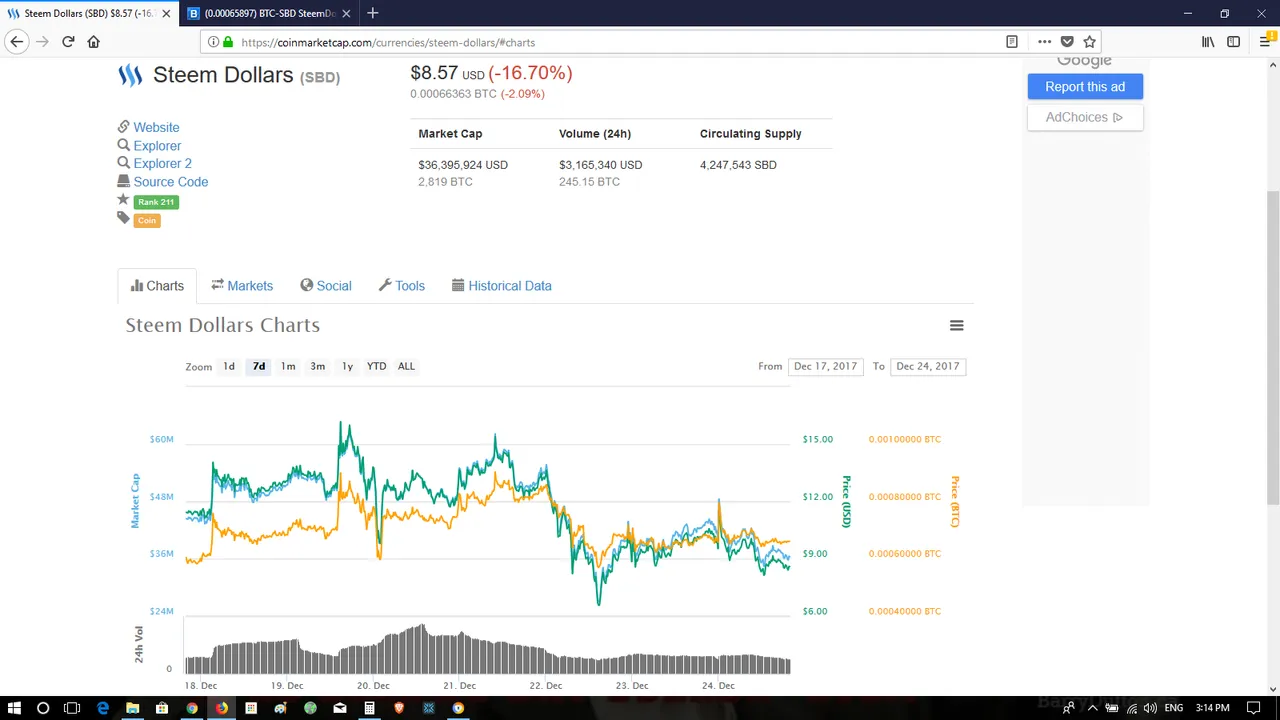The image size is (1280, 720).
Task: Toggle the Price (BTC) axis label
Action: pos(955,500)
